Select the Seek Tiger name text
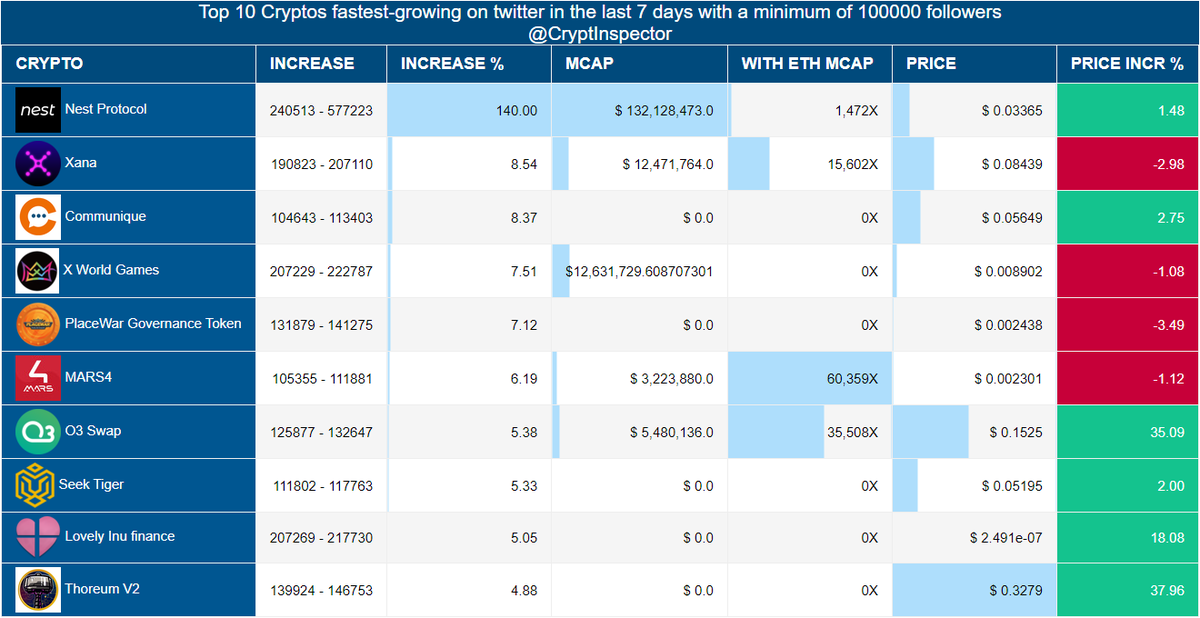 pos(91,484)
